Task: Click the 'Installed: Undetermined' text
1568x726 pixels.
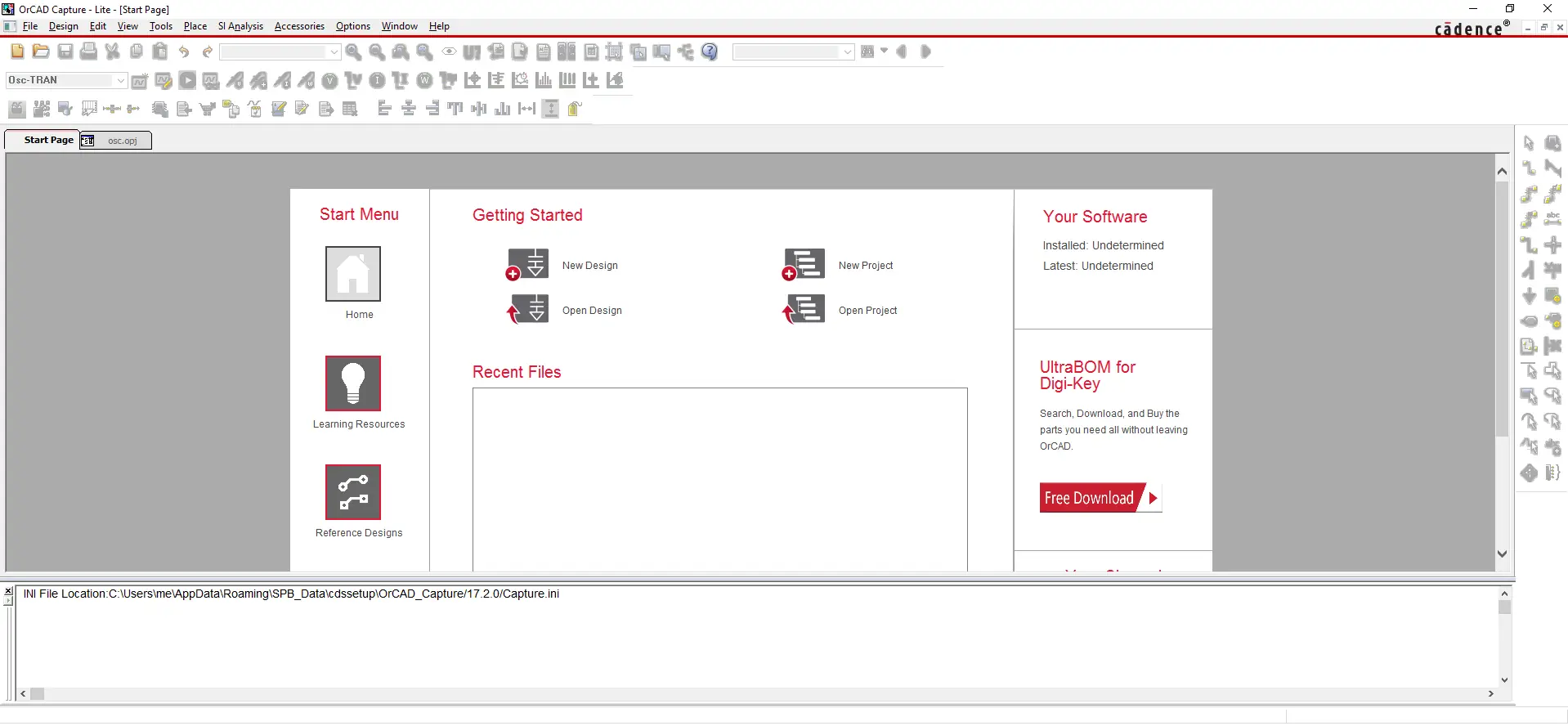Action: [1103, 245]
